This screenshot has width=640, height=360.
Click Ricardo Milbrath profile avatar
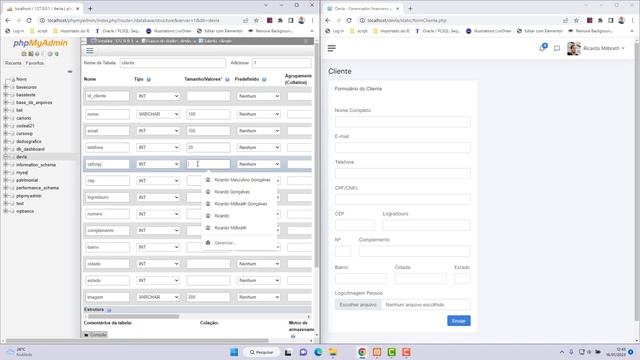click(573, 48)
